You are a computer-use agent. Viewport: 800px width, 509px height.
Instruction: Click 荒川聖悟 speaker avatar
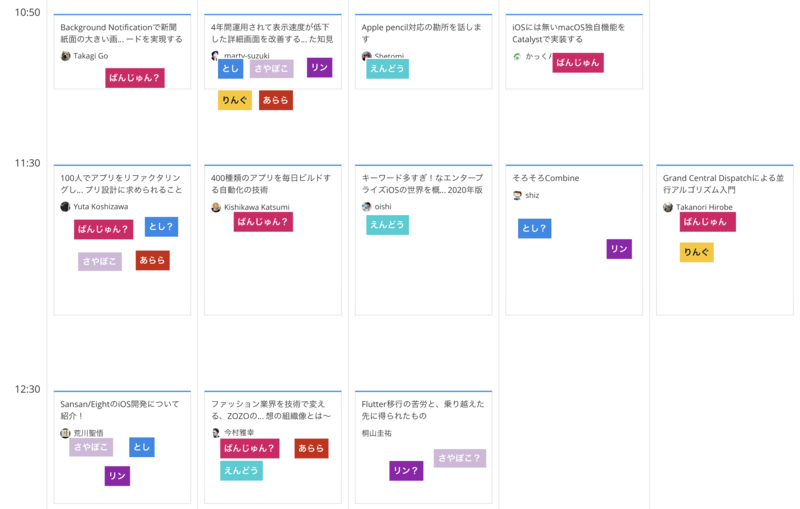pos(65,433)
